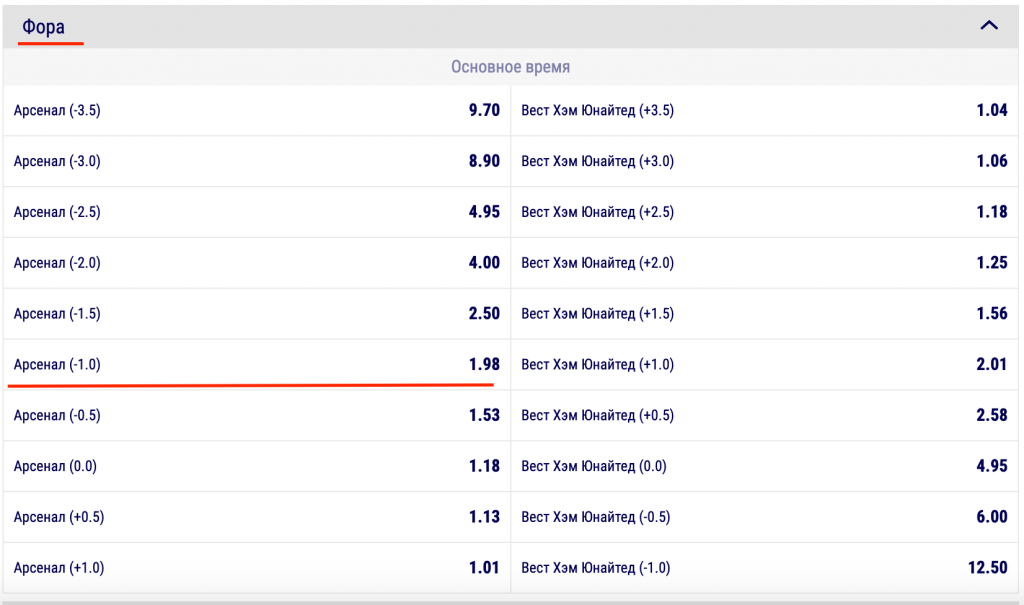
Task: Select Арсенал (-3.0) bet at 8.90
Action: coord(257,161)
